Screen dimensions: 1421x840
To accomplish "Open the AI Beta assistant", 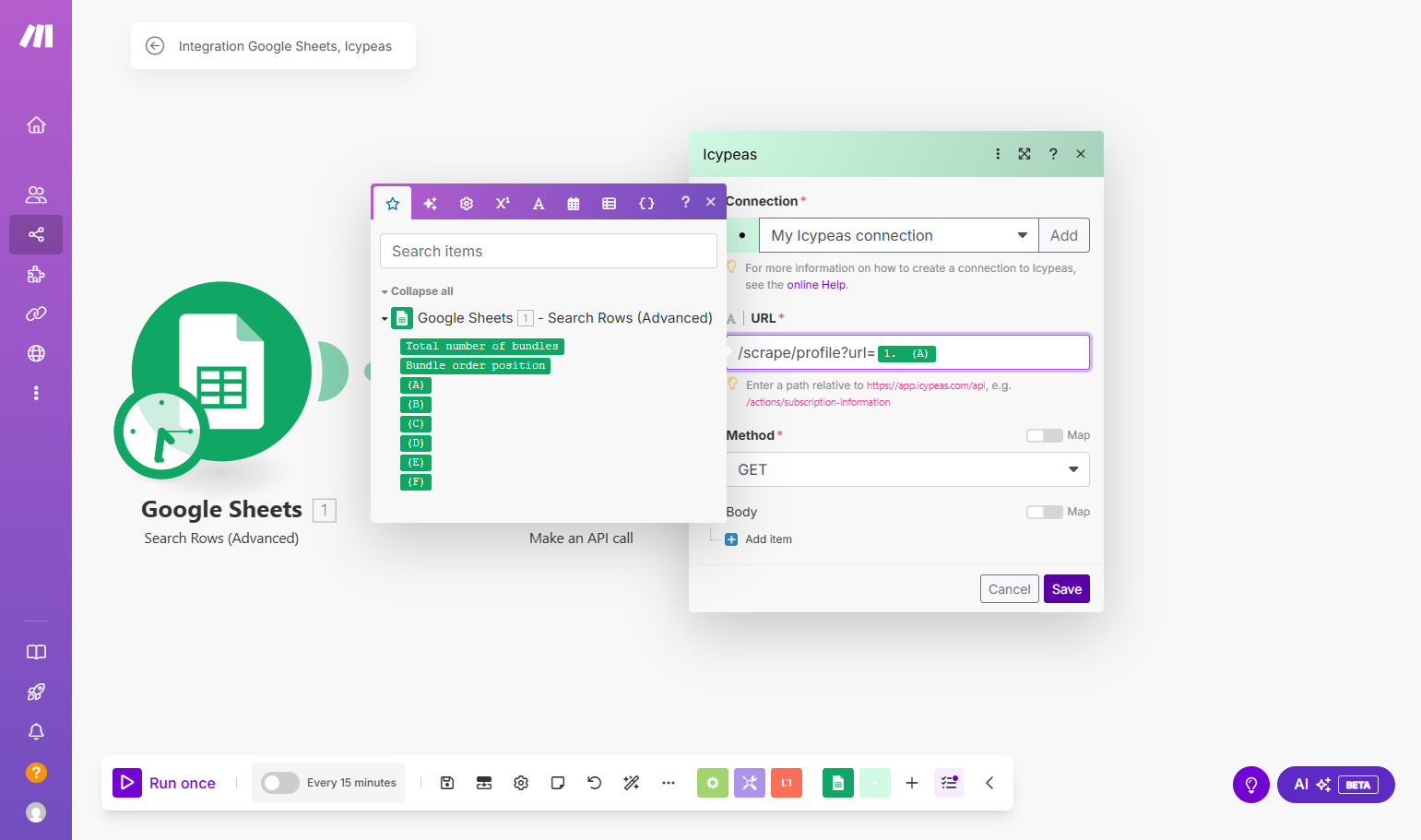I will pyautogui.click(x=1335, y=785).
